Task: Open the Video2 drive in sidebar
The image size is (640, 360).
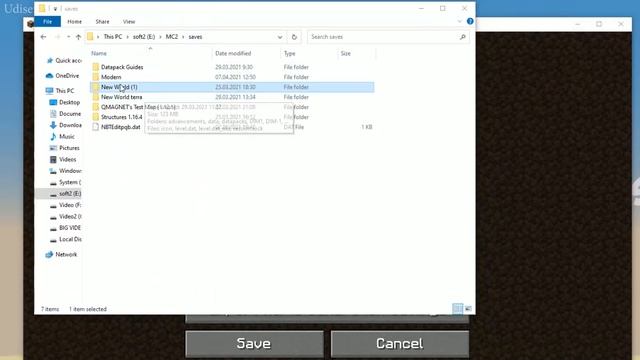Action: [70, 216]
